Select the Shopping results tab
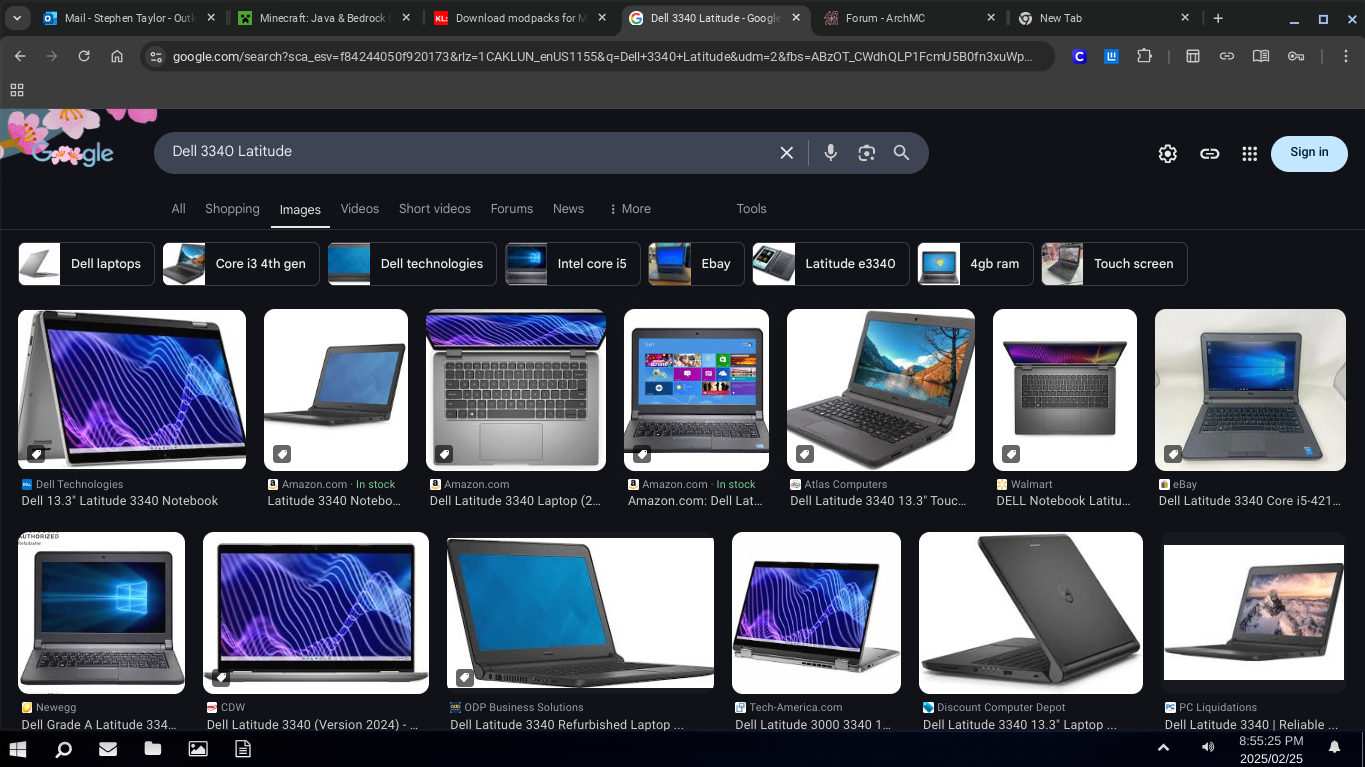 (x=232, y=209)
